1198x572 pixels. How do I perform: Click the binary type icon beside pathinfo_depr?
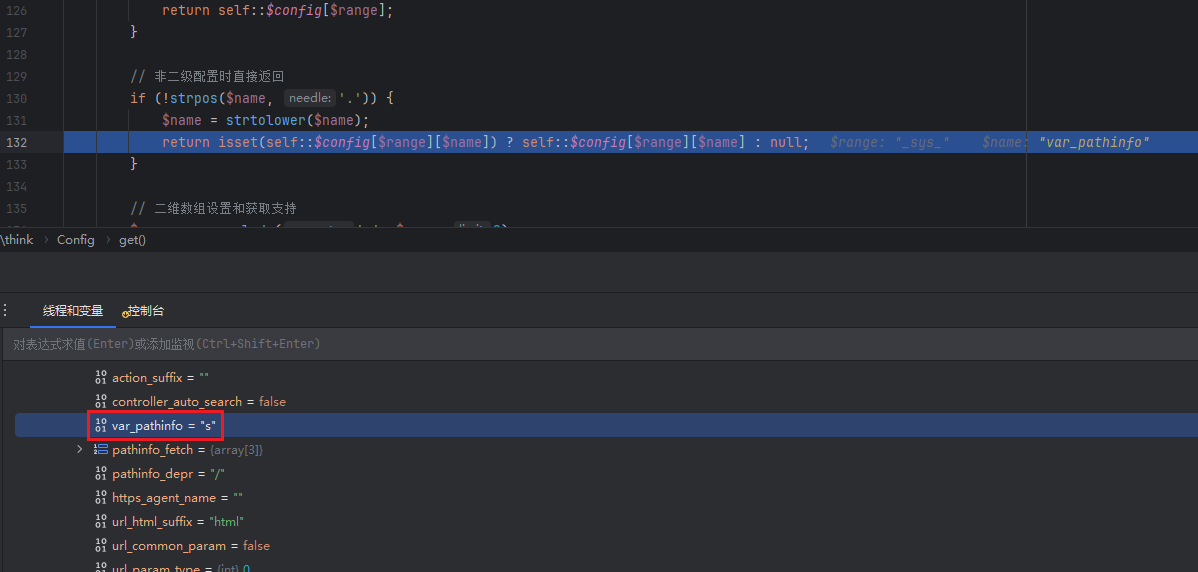click(x=101, y=474)
